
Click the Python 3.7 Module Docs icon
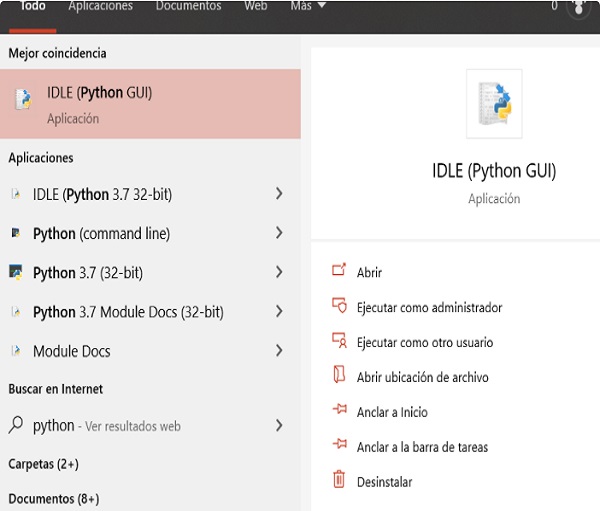point(16,312)
